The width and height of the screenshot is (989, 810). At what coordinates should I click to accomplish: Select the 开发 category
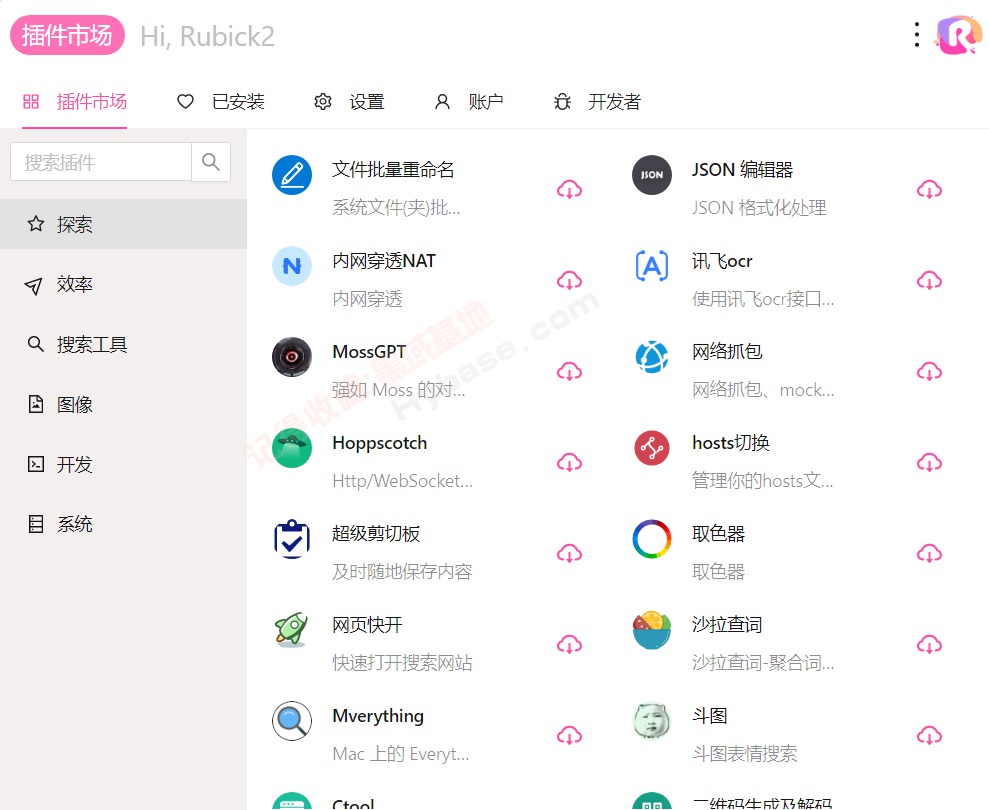124,465
